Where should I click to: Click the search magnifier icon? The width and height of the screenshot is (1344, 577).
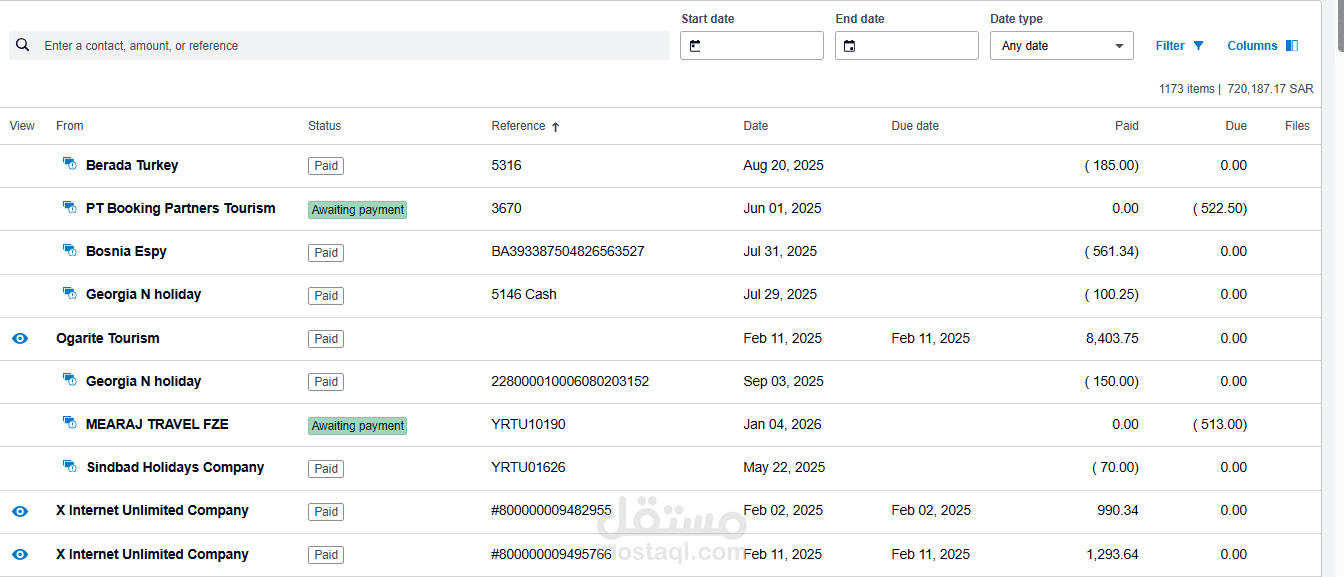point(23,45)
